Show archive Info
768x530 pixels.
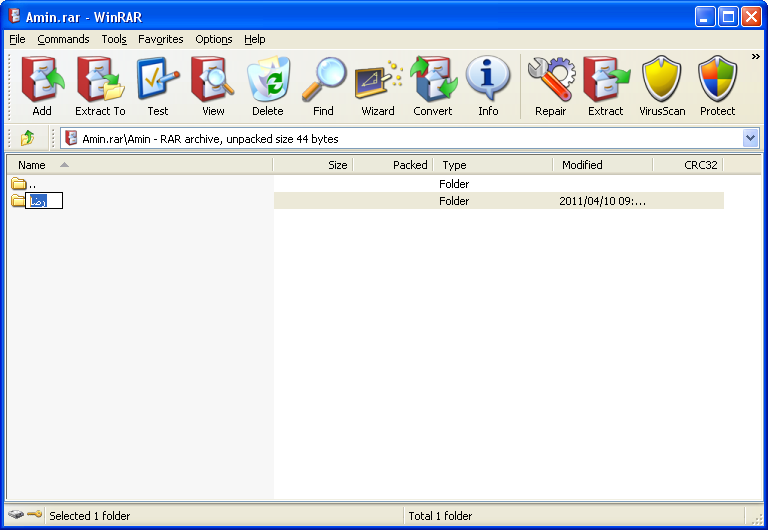tap(488, 85)
